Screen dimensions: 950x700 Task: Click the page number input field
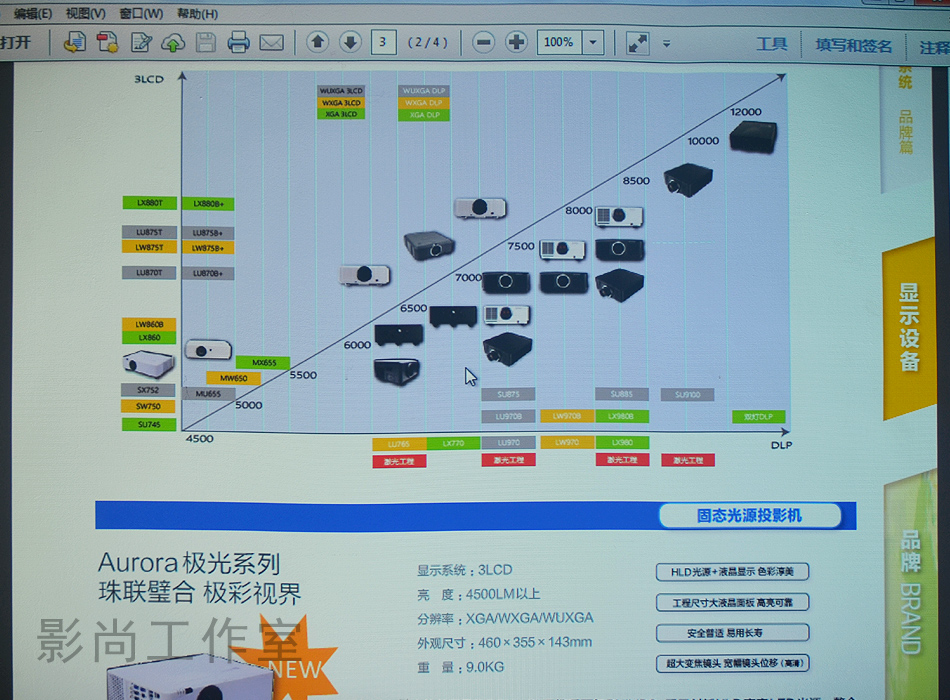tap(383, 42)
